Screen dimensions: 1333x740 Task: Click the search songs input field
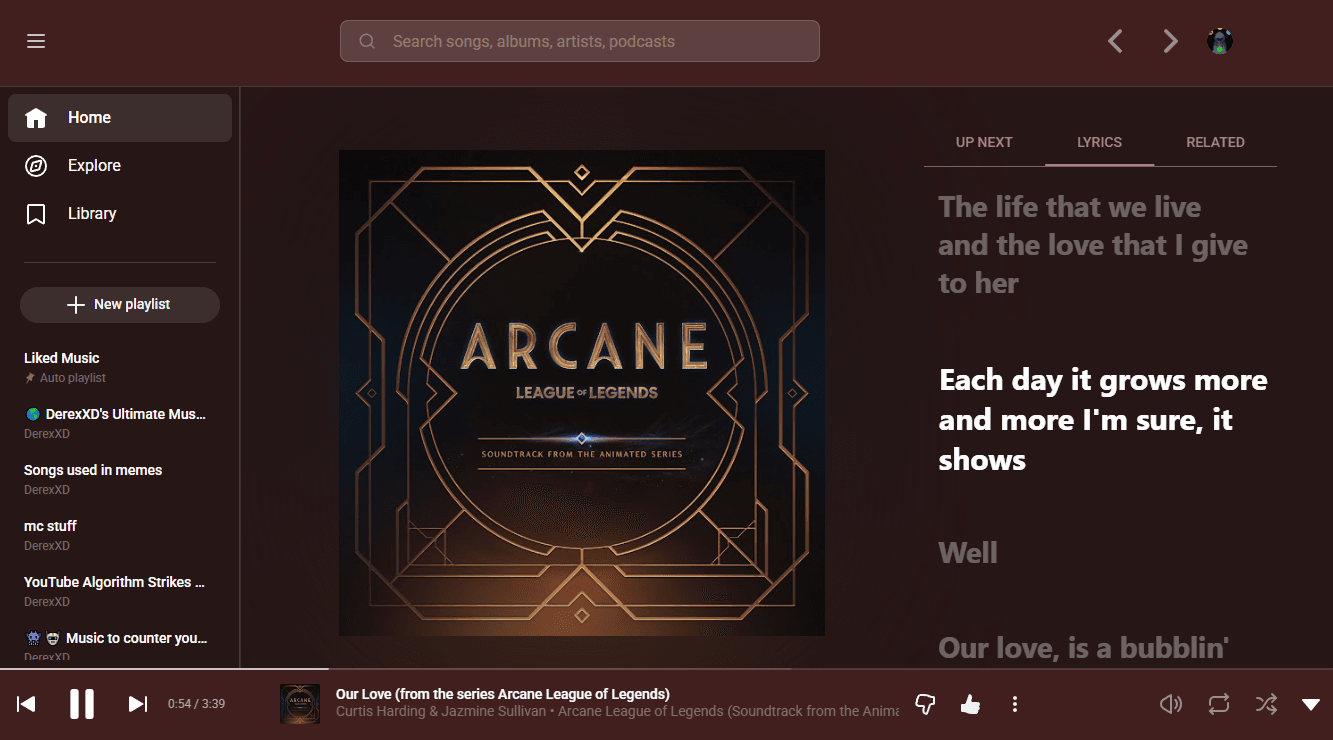point(579,41)
